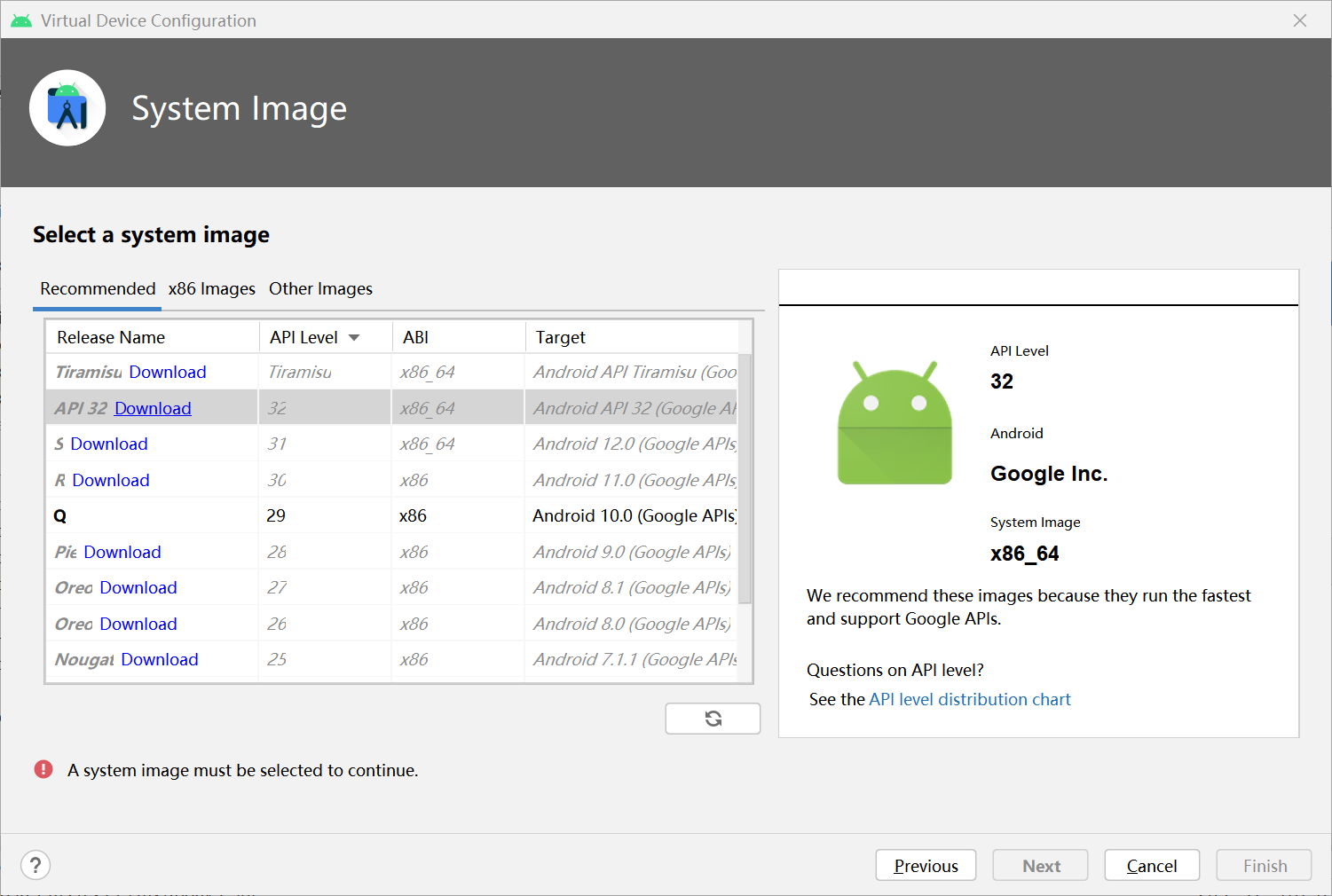Click the Android API Tiramisu target cell
This screenshot has height=896, width=1332.
(632, 372)
